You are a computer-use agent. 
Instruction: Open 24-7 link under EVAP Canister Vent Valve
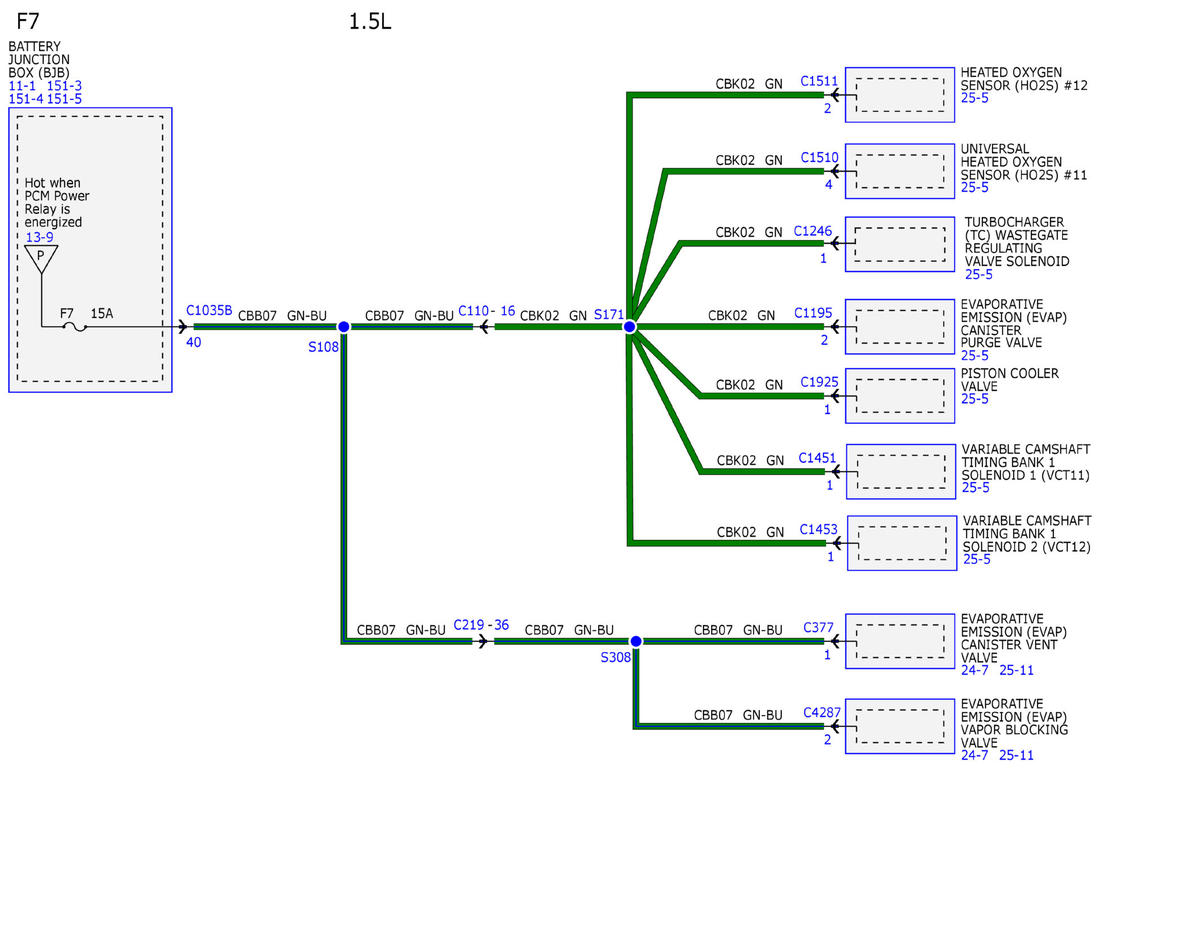tap(975, 671)
